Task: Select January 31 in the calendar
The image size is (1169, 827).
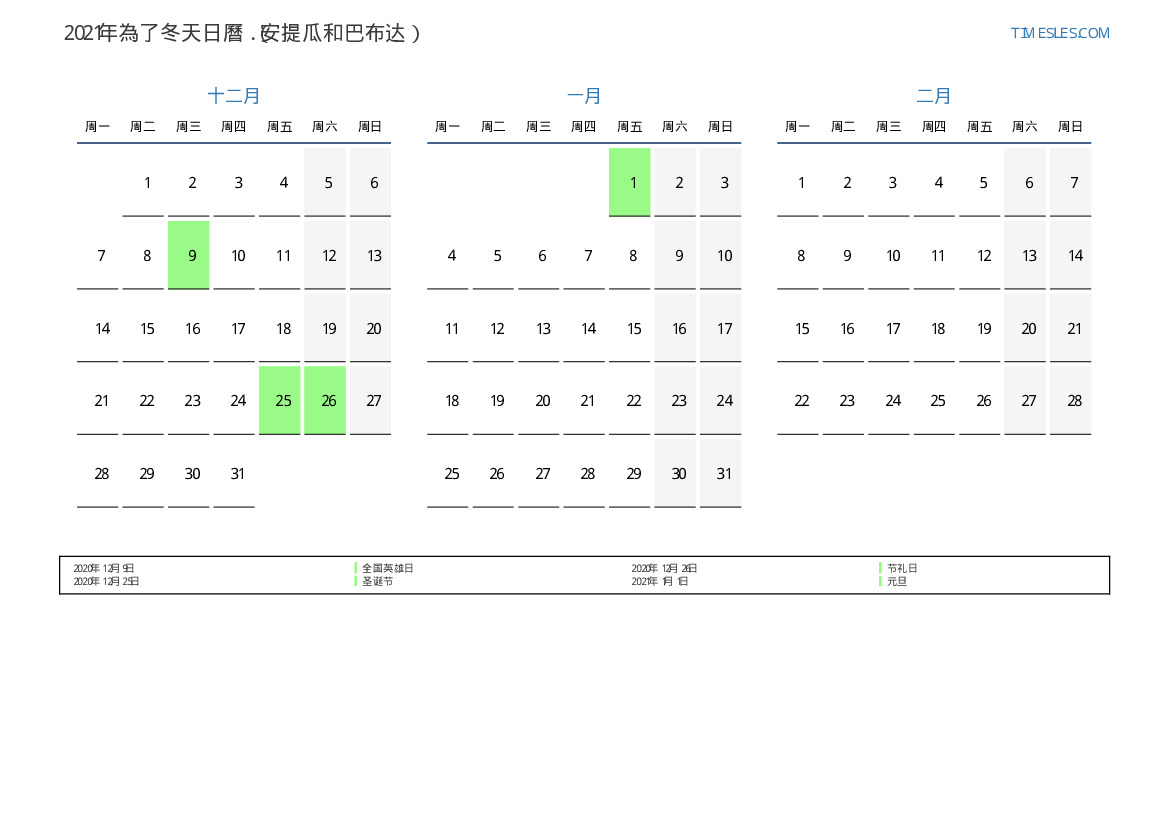Action: [x=721, y=473]
